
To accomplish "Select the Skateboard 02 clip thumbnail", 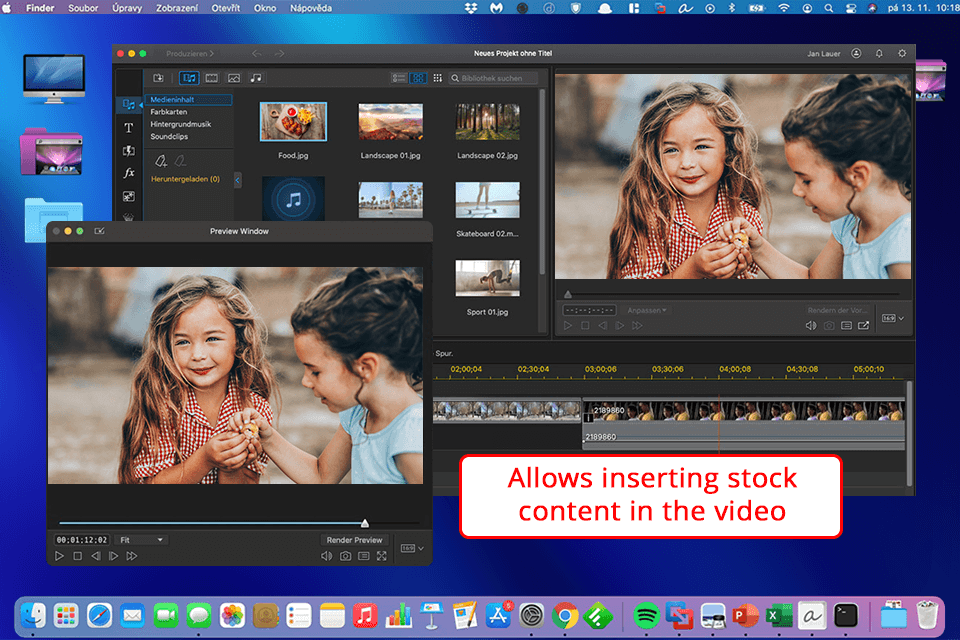I will [x=487, y=200].
